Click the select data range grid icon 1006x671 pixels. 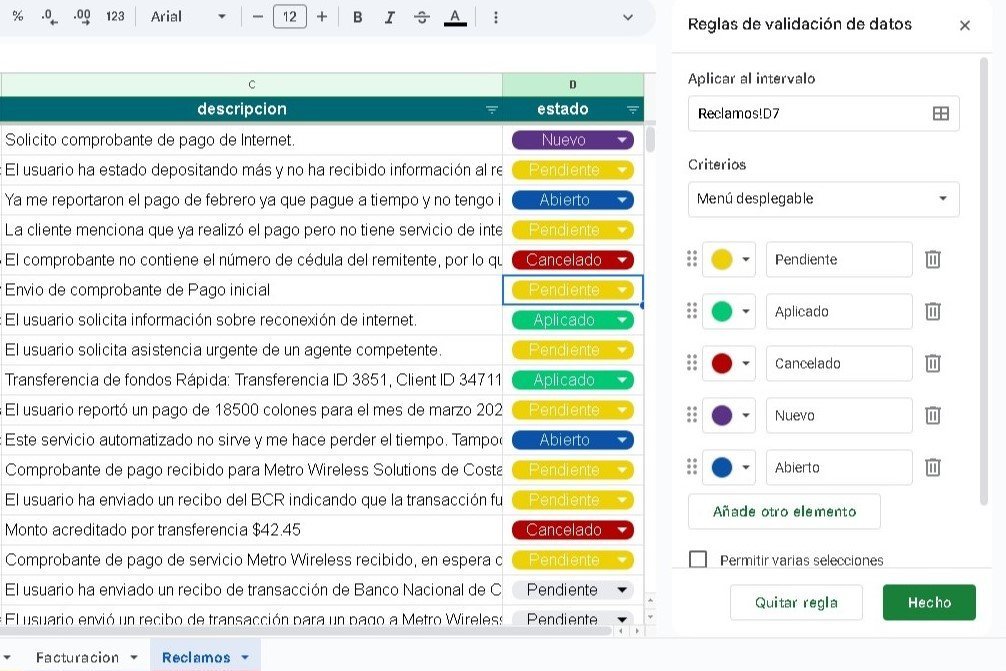pyautogui.click(x=940, y=114)
